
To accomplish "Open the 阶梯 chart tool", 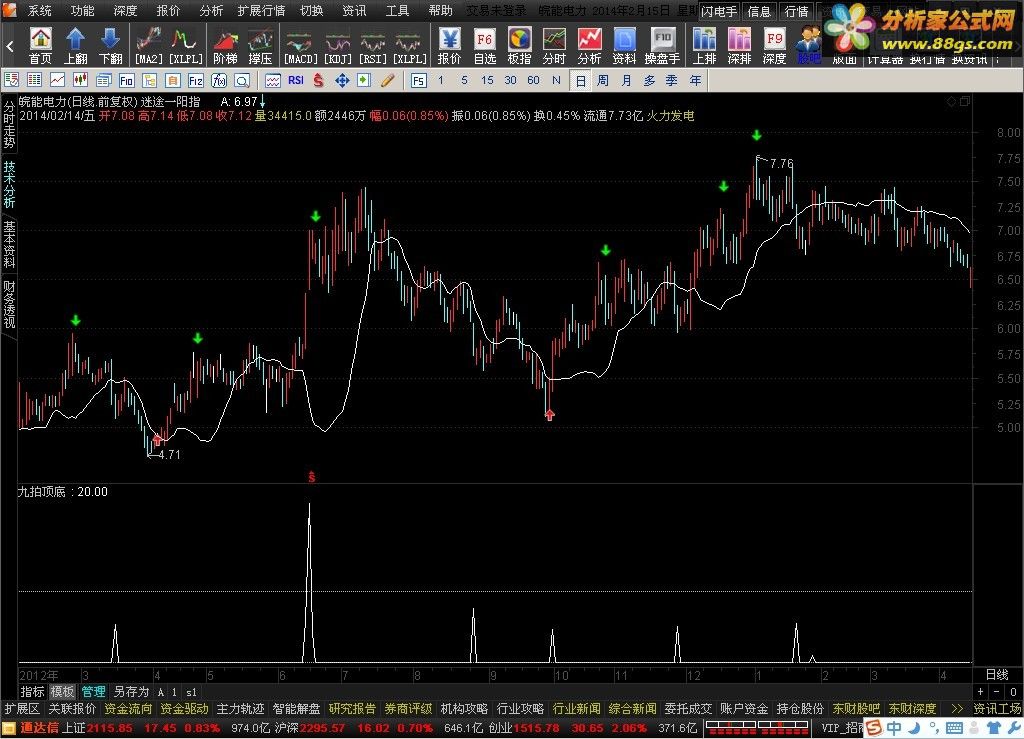I will tap(225, 45).
